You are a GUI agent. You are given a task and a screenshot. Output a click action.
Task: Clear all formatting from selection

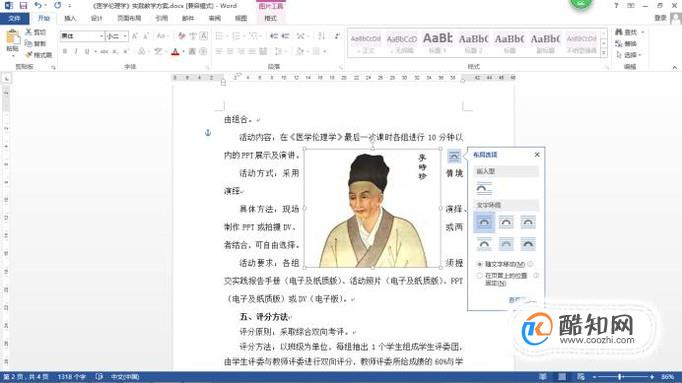point(181,36)
